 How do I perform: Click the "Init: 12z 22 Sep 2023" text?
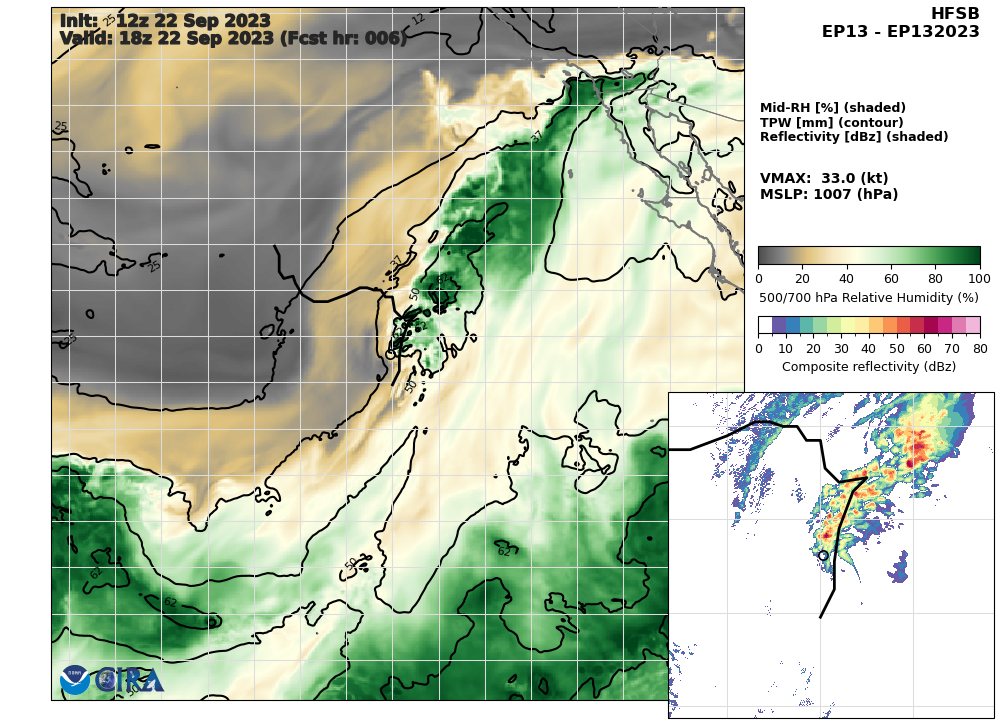(165, 20)
